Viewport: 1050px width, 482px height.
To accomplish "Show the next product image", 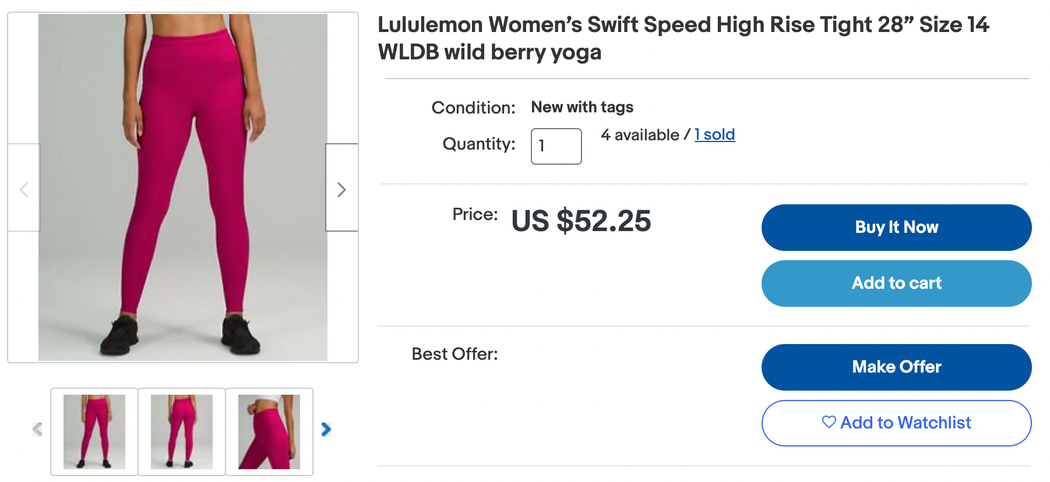I will point(341,189).
